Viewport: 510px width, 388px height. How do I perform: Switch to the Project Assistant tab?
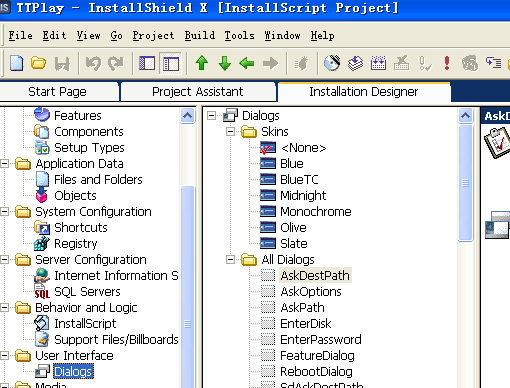[x=198, y=92]
